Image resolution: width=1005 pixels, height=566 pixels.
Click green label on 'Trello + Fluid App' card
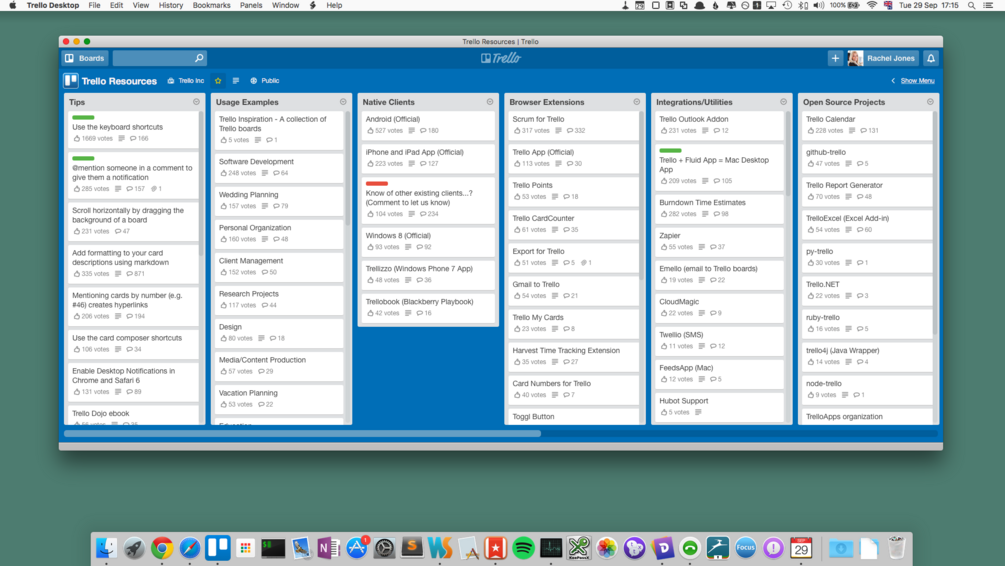pos(670,151)
